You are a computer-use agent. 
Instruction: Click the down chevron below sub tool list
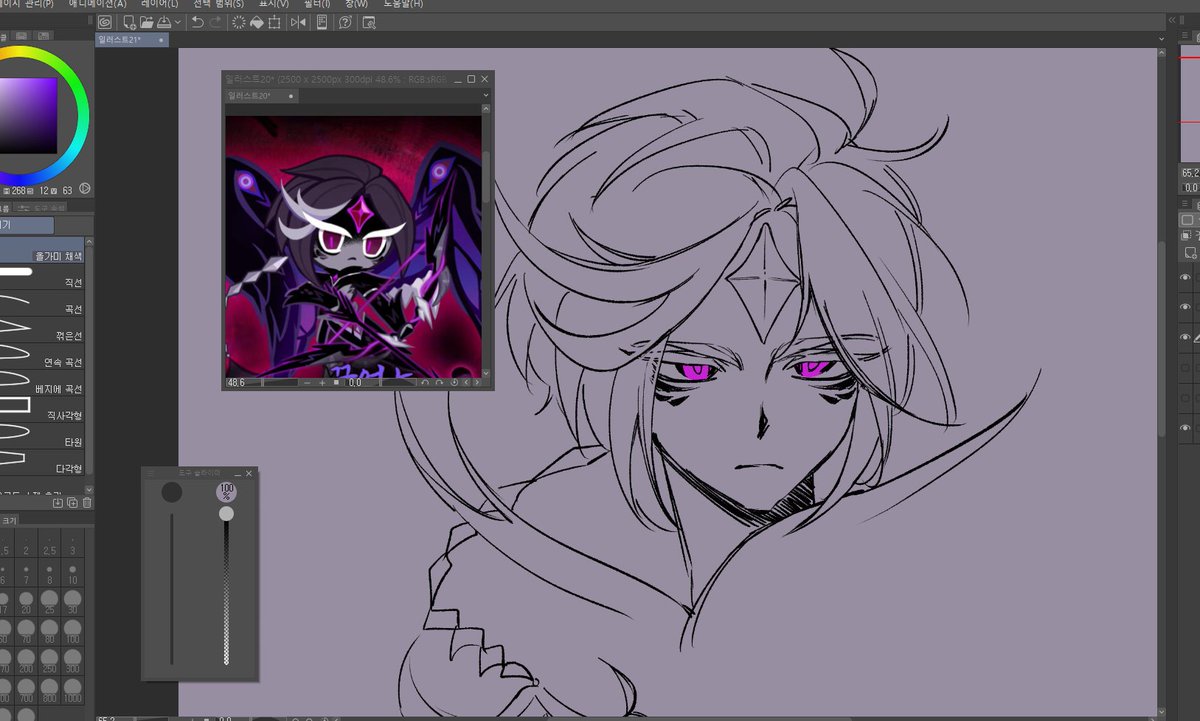pyautogui.click(x=89, y=490)
